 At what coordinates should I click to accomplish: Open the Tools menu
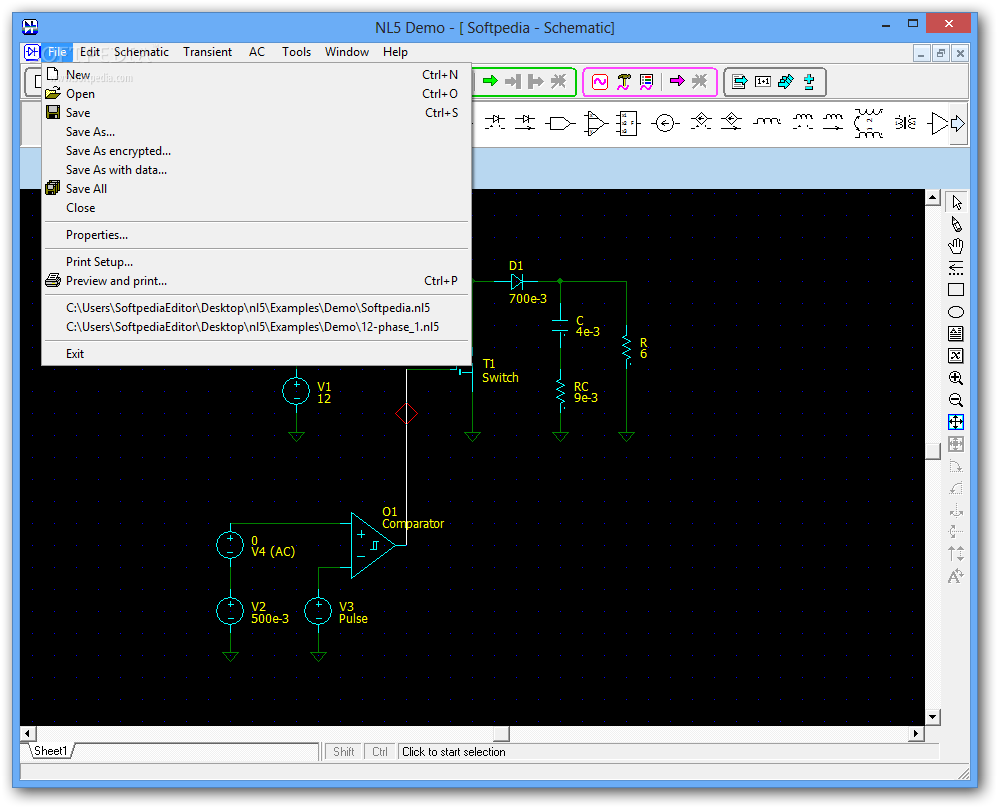(297, 52)
